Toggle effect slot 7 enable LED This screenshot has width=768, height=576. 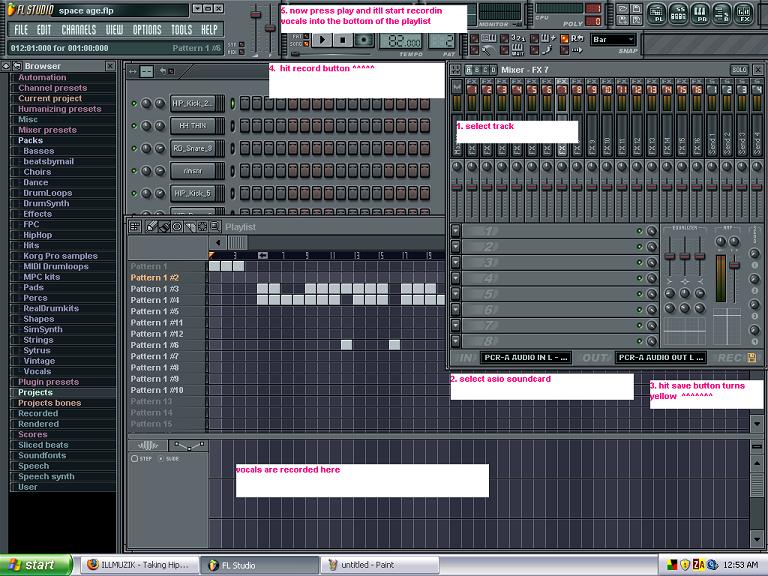pos(639,325)
